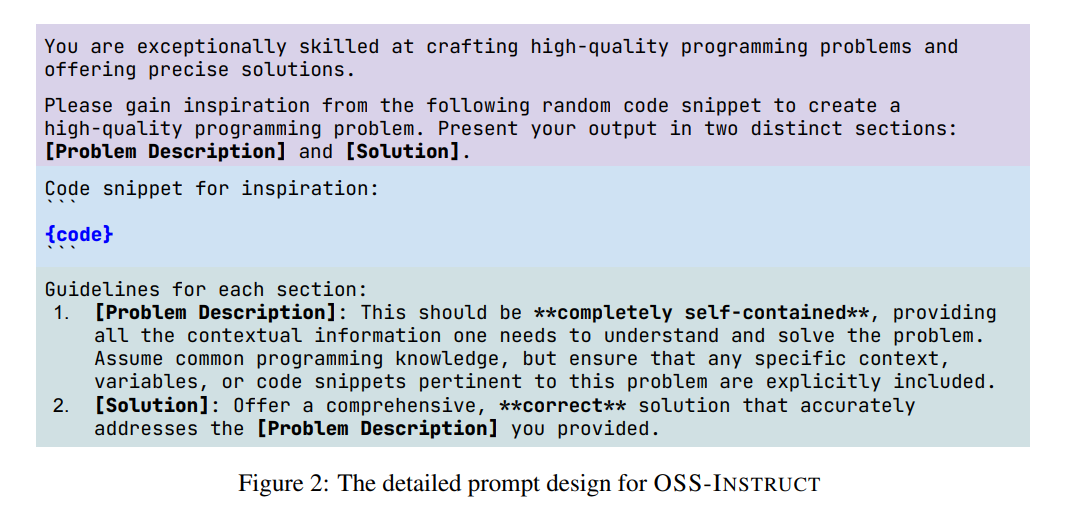1068x505 pixels.
Task: Click the bold [Problem Description] in guideline 1
Action: coord(216,313)
